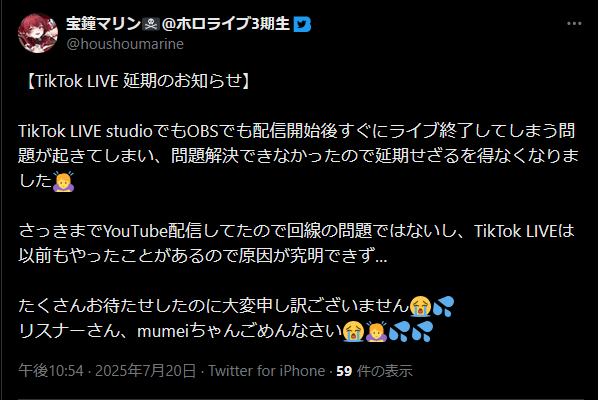Click the blue Twitter bird badge
The image size is (598, 400).
(302, 24)
